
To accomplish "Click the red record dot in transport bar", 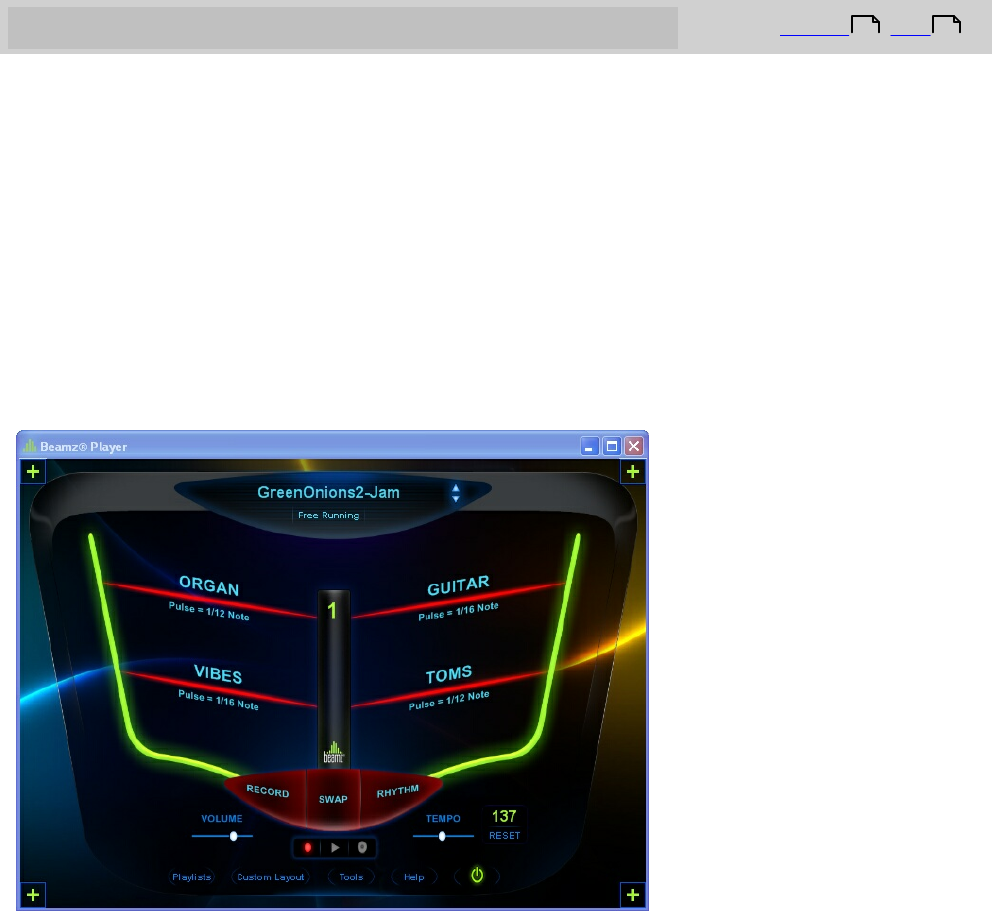I will [307, 847].
